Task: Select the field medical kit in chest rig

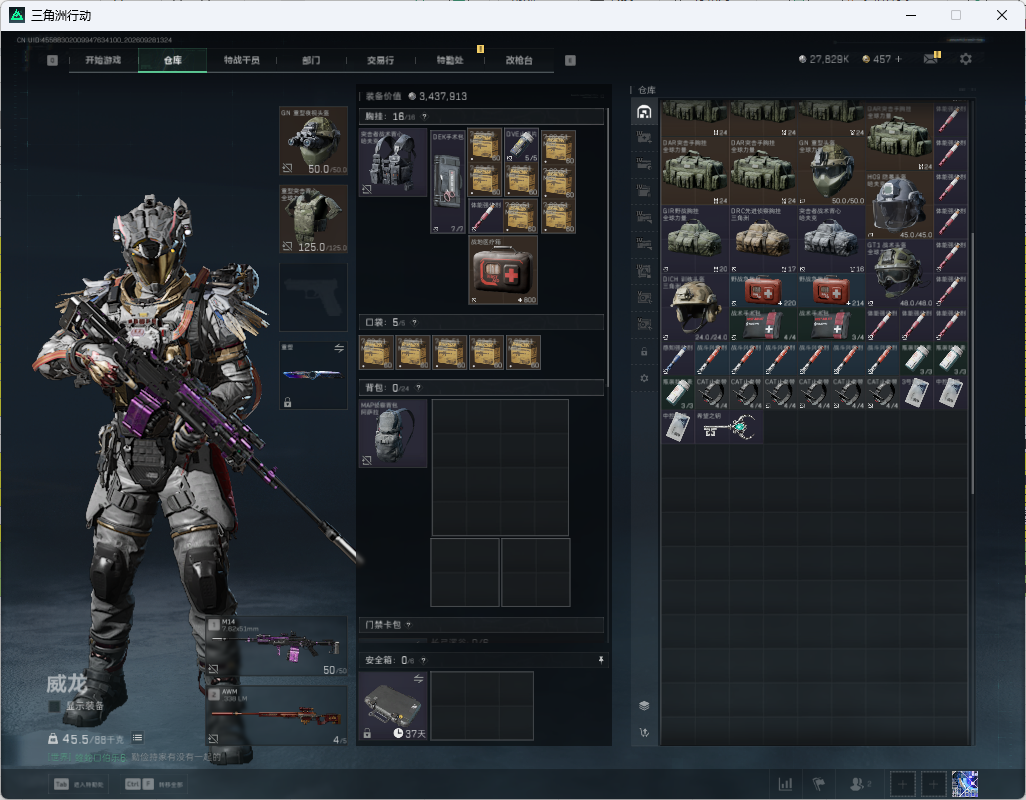Action: (x=503, y=270)
